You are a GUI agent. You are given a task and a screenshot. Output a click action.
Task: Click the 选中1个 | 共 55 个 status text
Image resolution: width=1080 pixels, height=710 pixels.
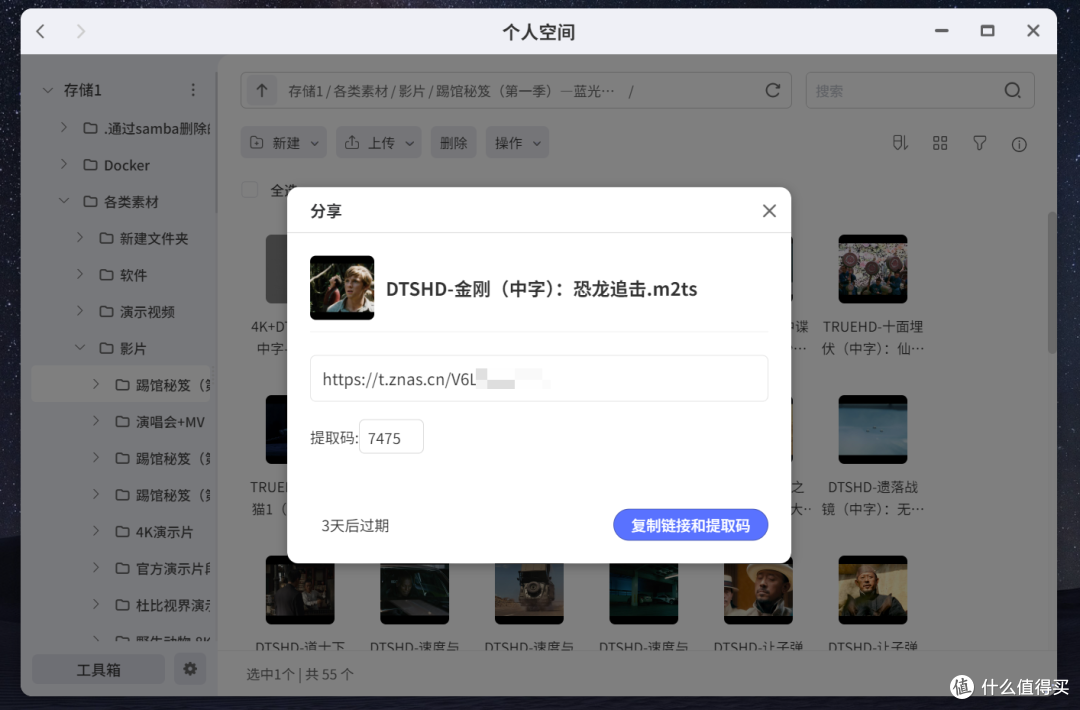tap(300, 674)
